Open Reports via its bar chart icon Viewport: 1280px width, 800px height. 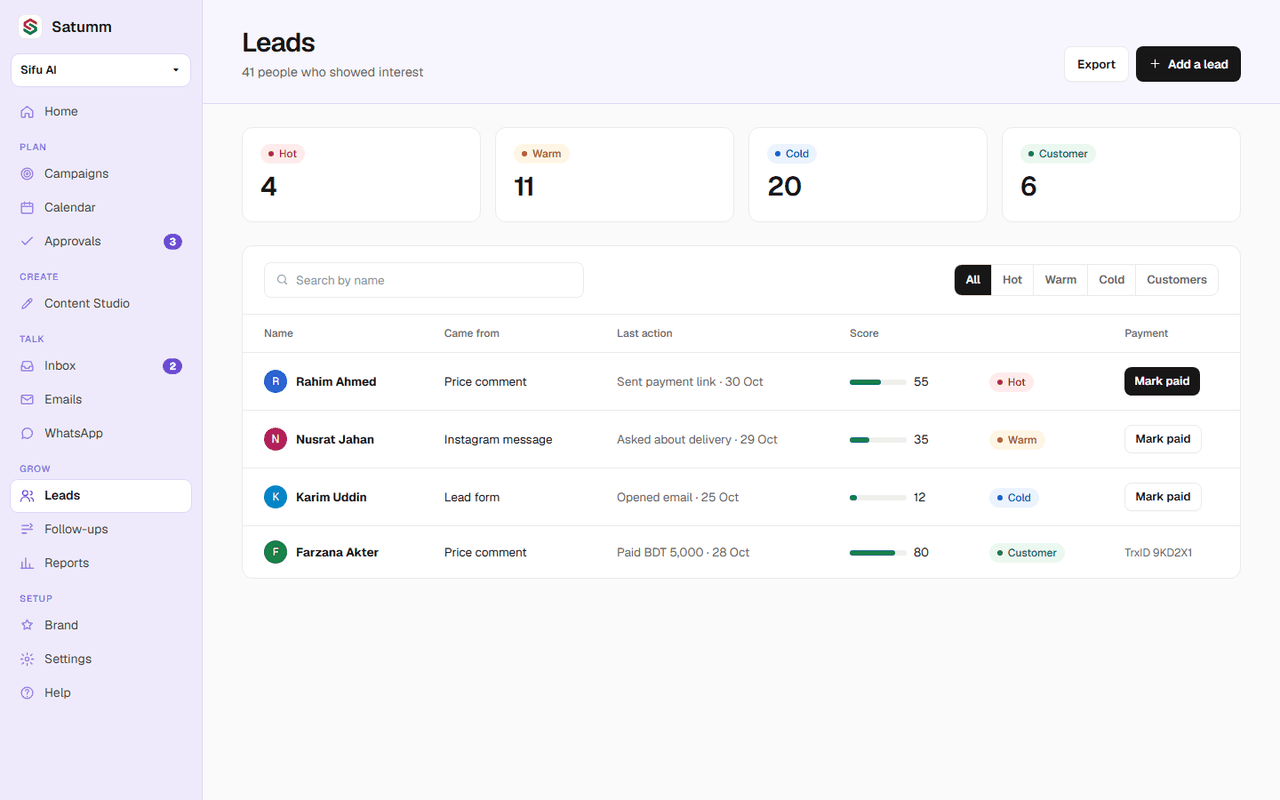(x=27, y=564)
